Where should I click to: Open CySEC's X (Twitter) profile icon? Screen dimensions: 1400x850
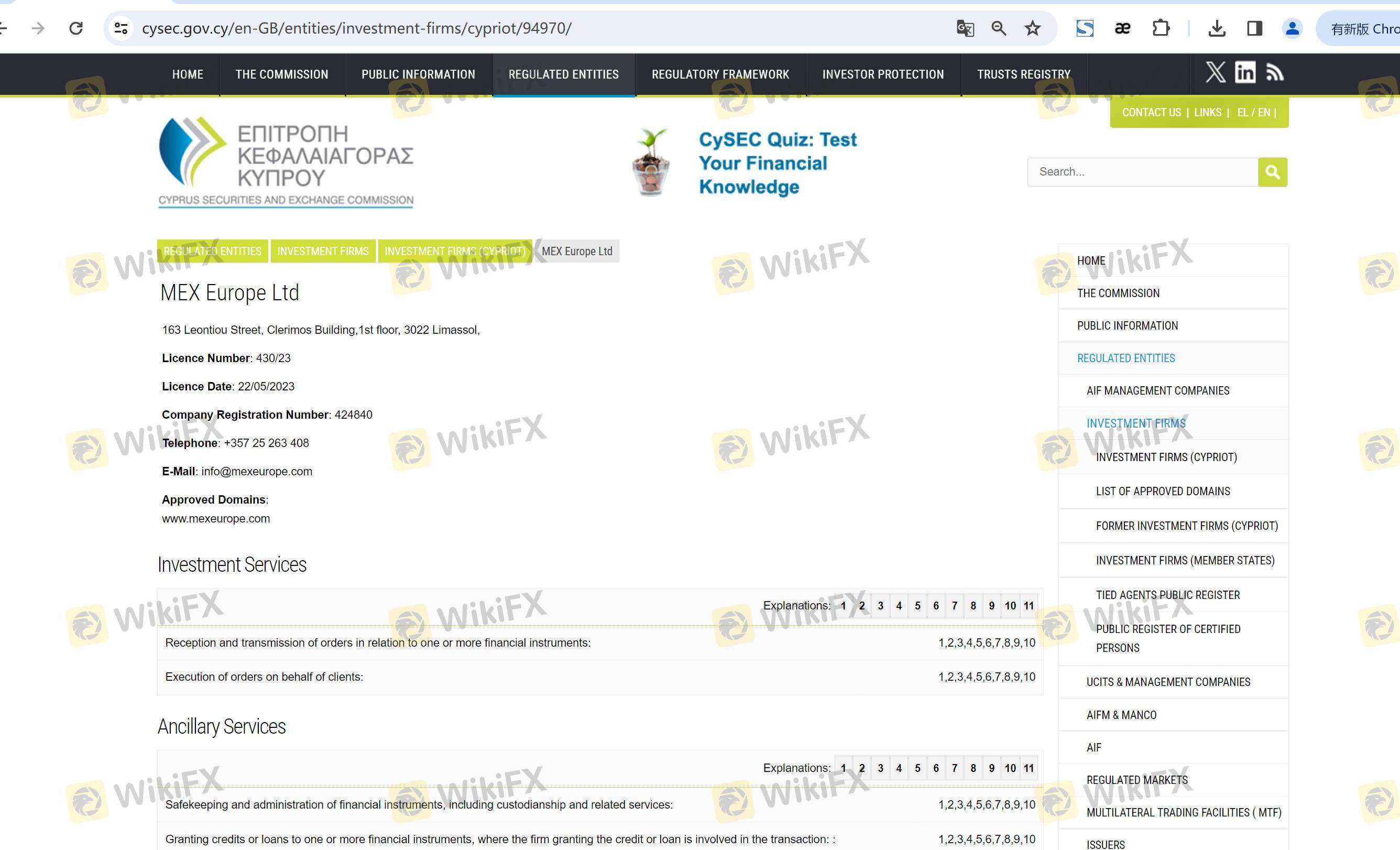[1216, 73]
